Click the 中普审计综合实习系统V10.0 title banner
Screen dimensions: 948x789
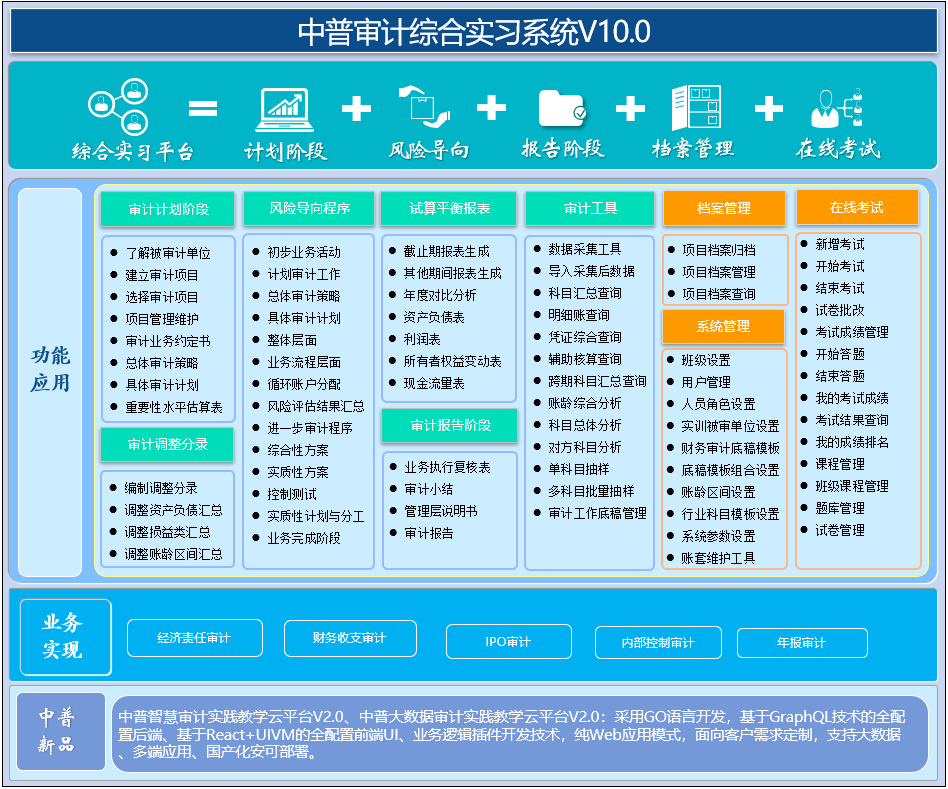[x=473, y=31]
